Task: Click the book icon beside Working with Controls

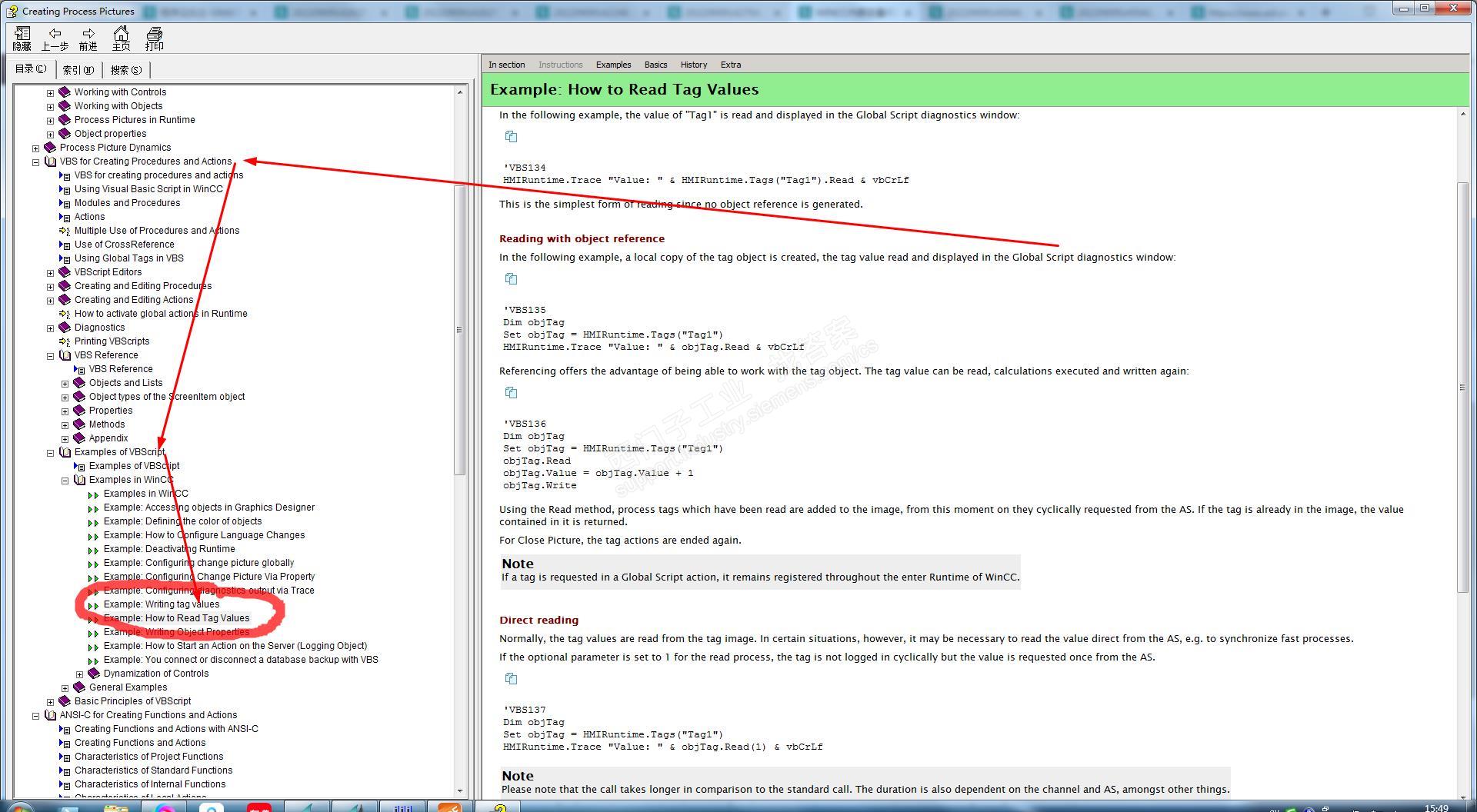Action: (65, 92)
